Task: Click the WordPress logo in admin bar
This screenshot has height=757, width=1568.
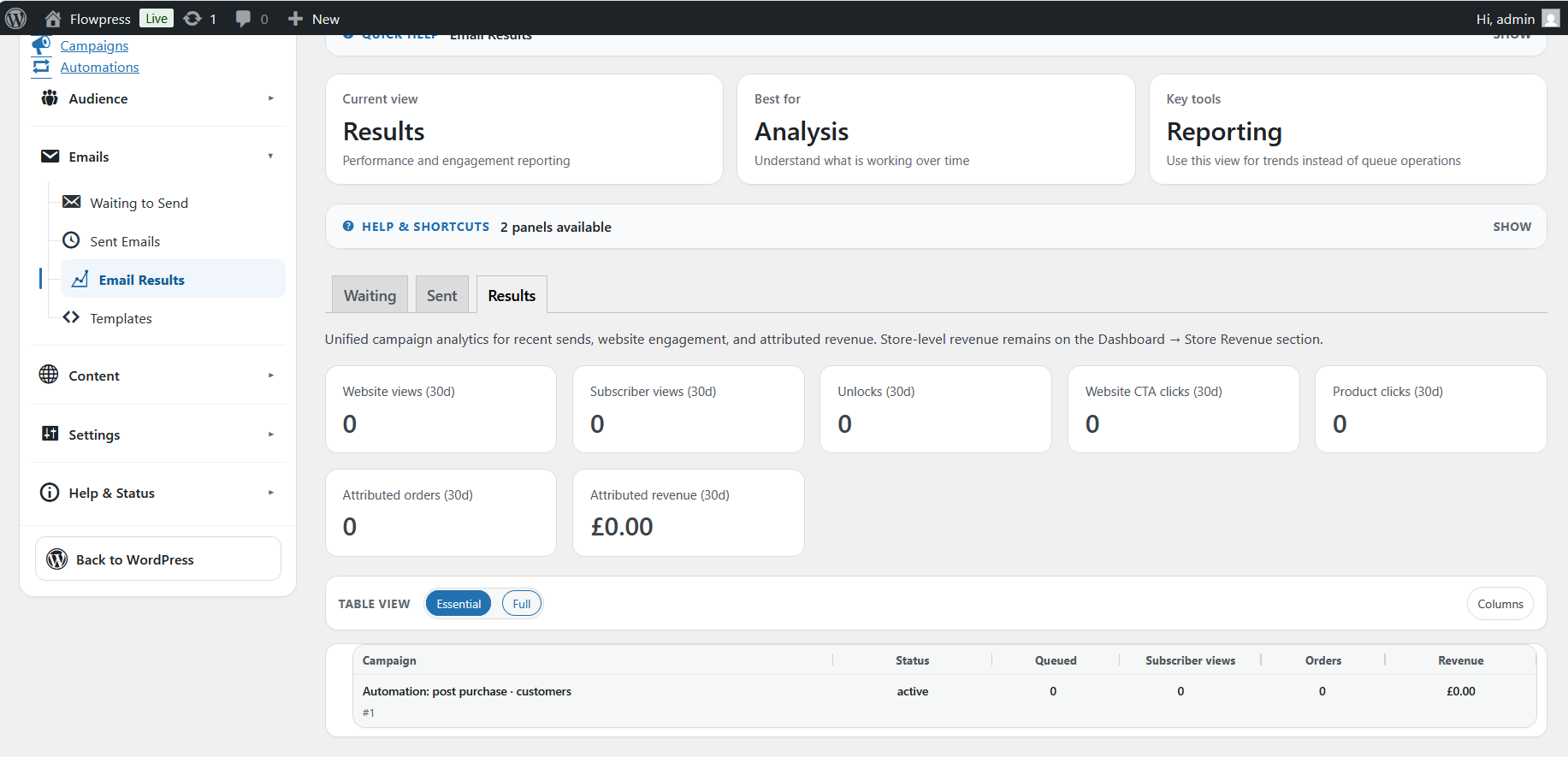Action: [15, 18]
